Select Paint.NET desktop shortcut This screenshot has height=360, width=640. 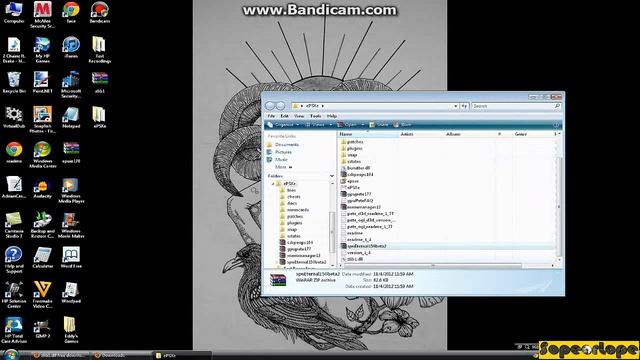click(42, 82)
